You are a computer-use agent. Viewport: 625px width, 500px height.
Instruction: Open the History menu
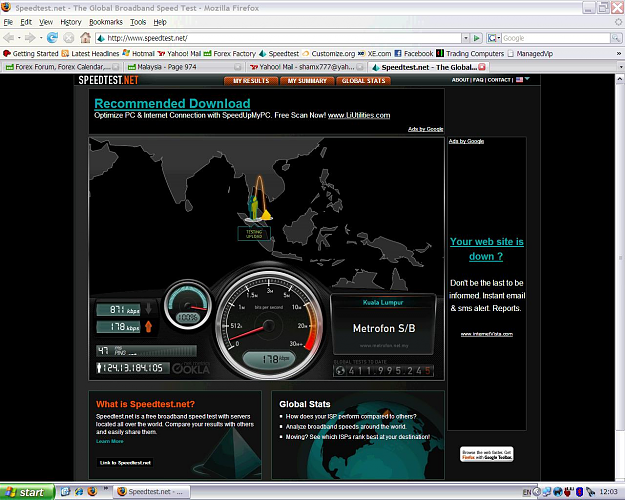[71, 22]
